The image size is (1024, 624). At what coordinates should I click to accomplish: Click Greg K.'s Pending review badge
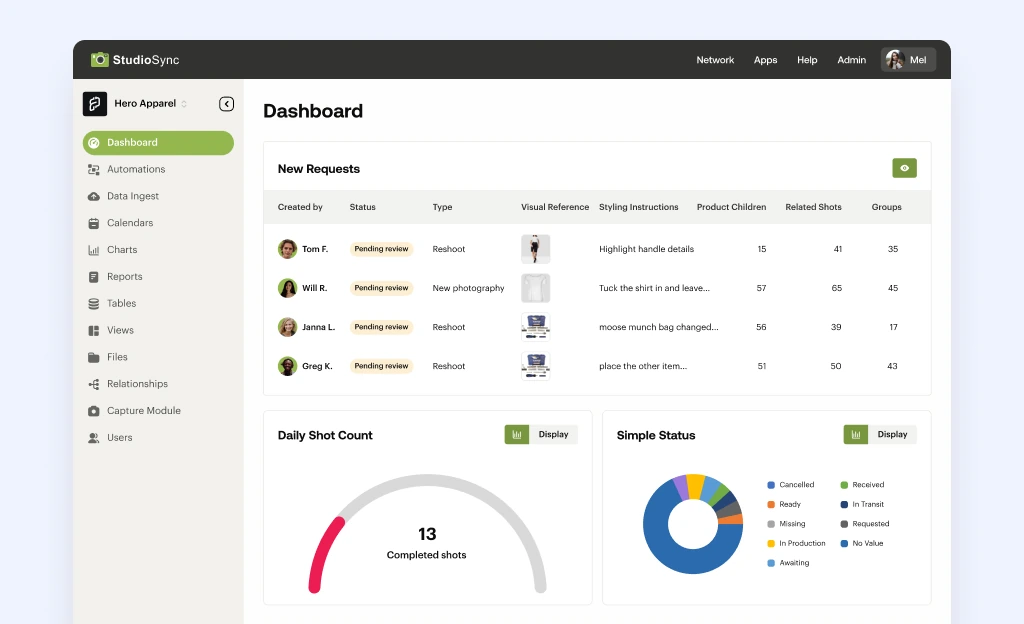pos(381,366)
